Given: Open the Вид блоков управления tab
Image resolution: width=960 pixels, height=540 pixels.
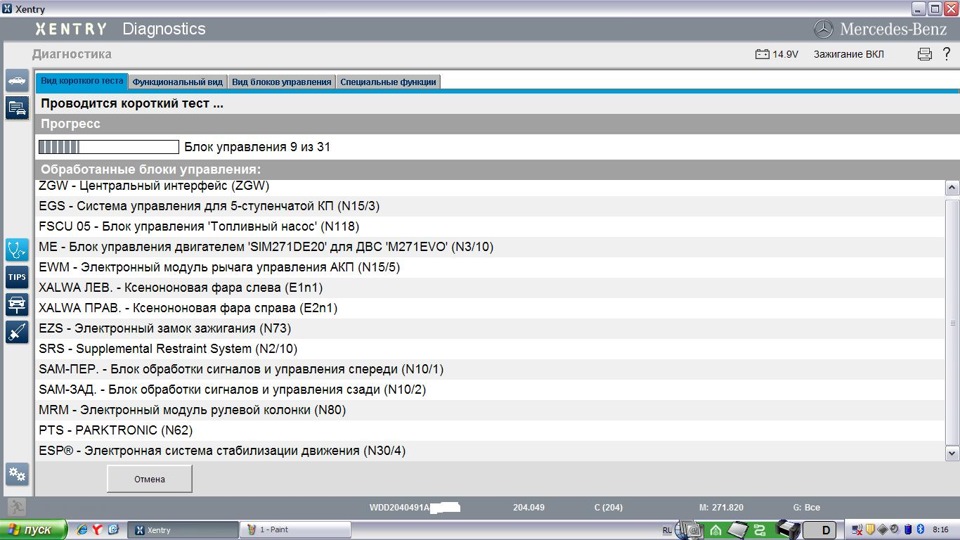Looking at the screenshot, I should 282,81.
